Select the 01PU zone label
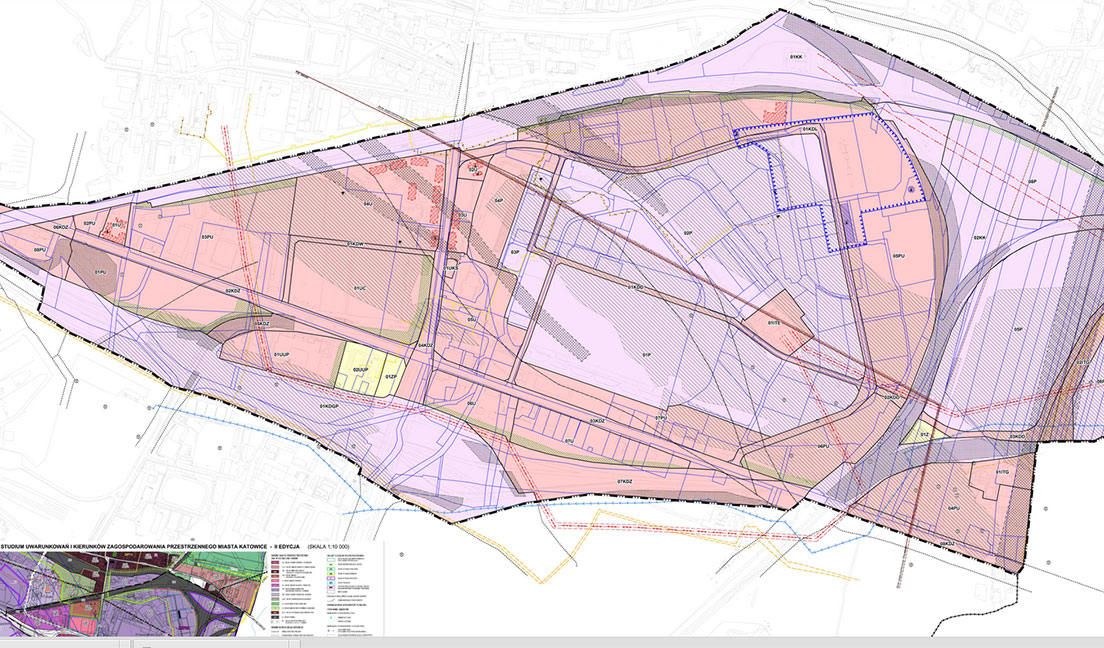 click(100, 272)
